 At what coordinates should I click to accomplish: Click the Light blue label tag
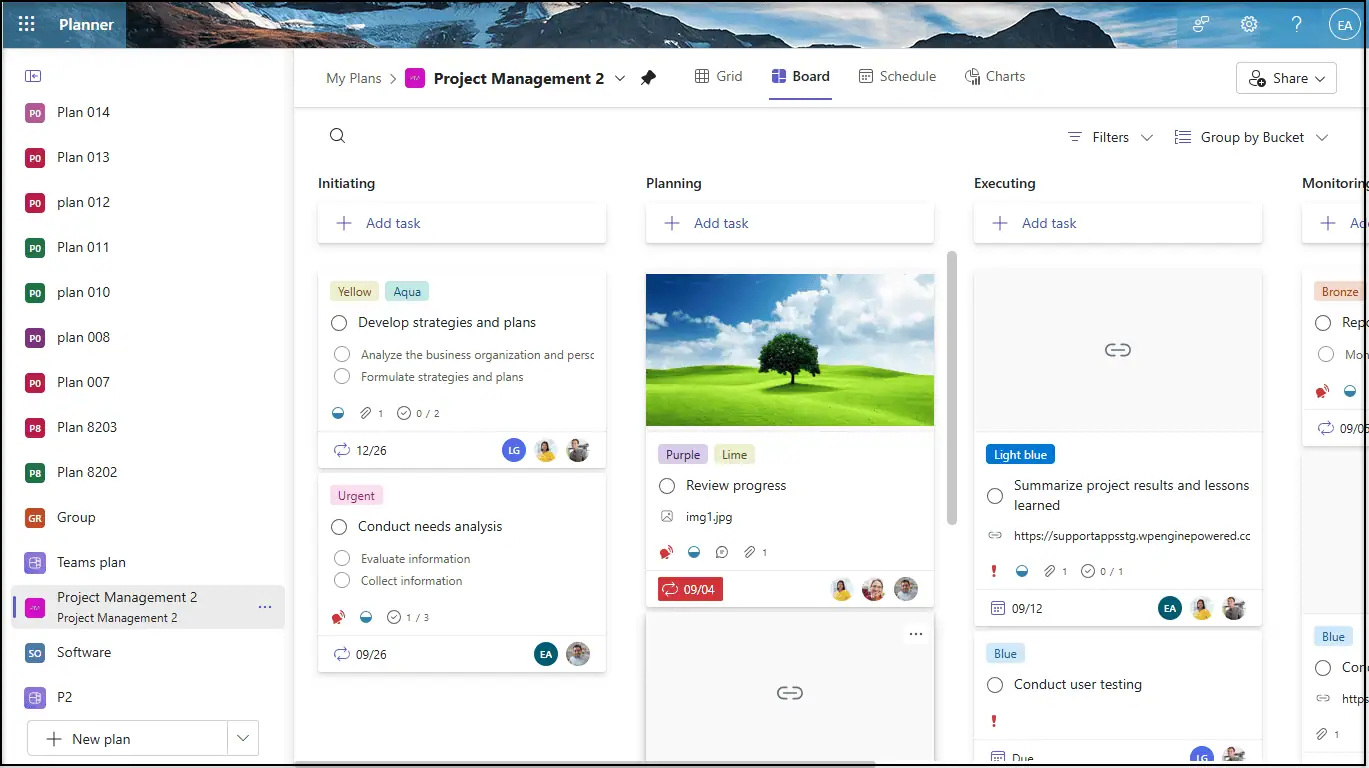(x=1020, y=454)
